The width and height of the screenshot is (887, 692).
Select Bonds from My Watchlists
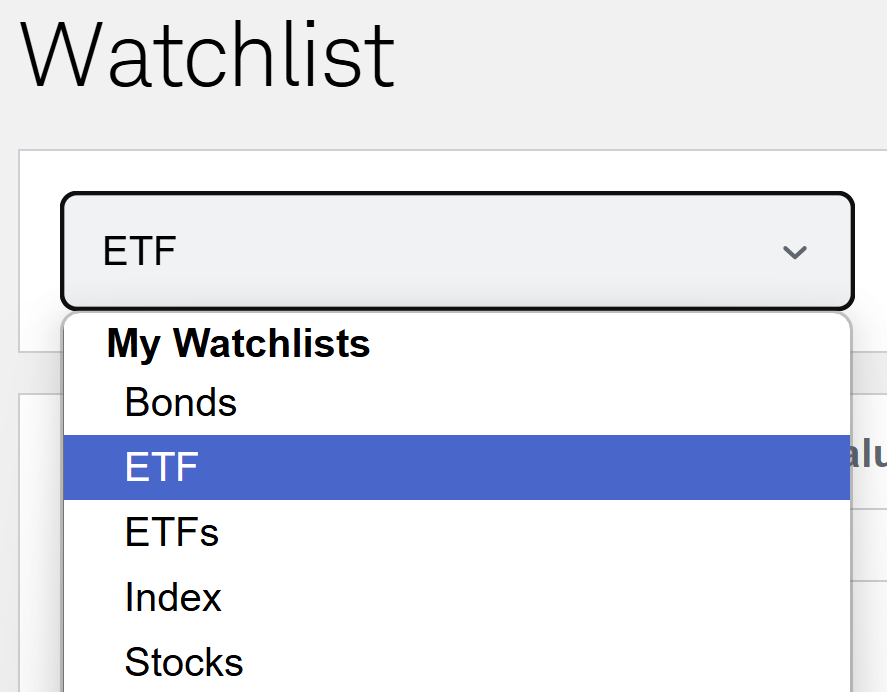point(181,403)
